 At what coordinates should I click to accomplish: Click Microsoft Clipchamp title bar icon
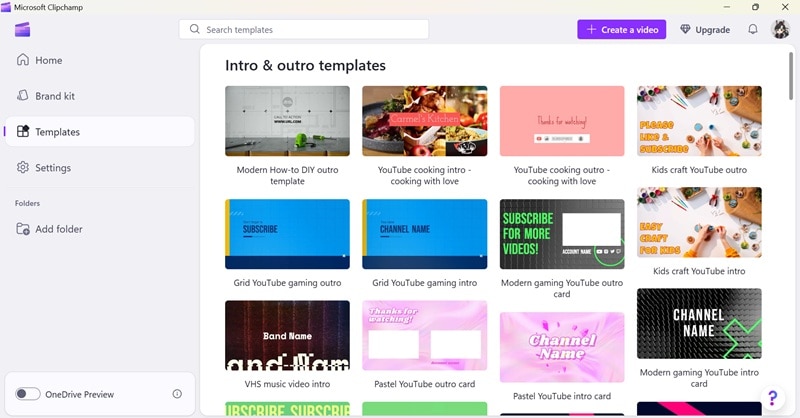(6, 7)
